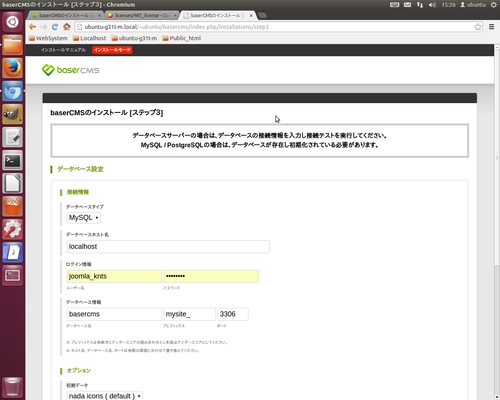Open the Trash in launcher

pyautogui.click(x=13, y=387)
